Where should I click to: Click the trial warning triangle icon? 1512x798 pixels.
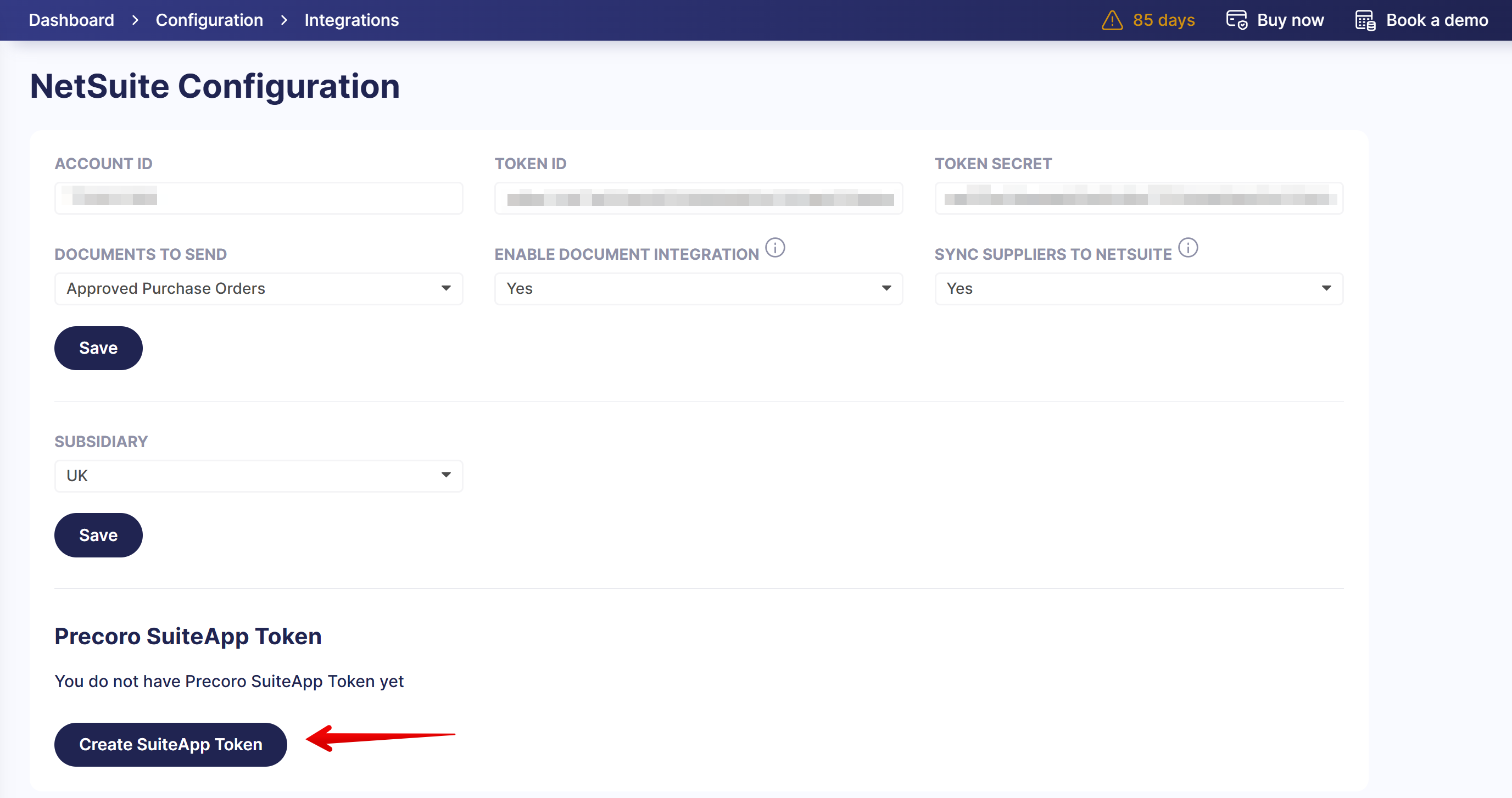tap(1112, 20)
